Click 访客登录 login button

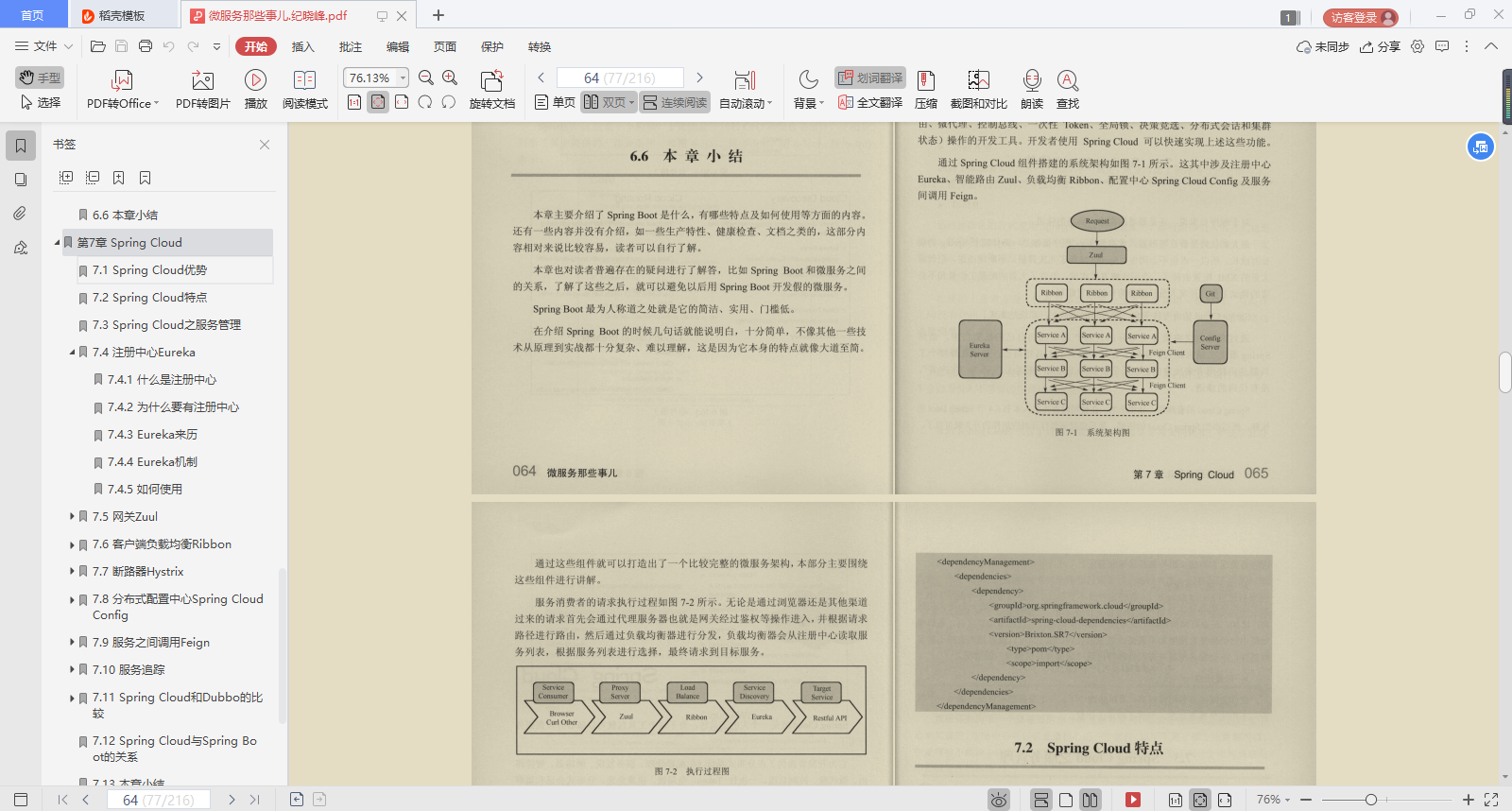tap(1361, 17)
